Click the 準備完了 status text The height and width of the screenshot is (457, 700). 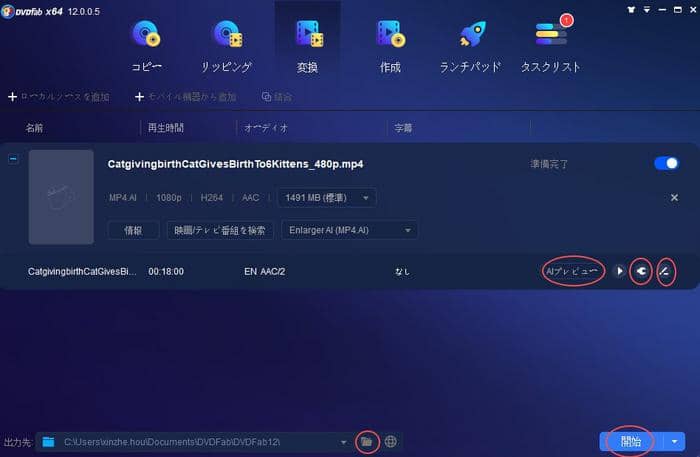(x=549, y=164)
